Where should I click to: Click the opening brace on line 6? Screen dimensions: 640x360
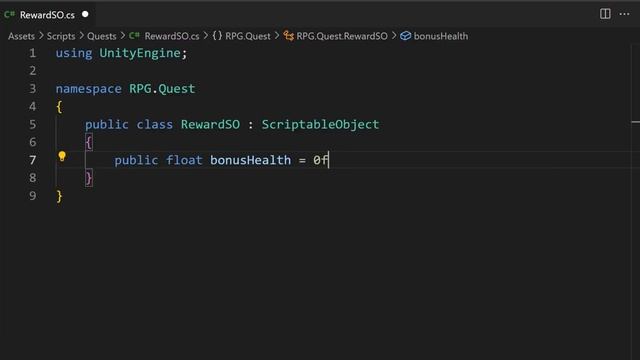[x=89, y=142]
